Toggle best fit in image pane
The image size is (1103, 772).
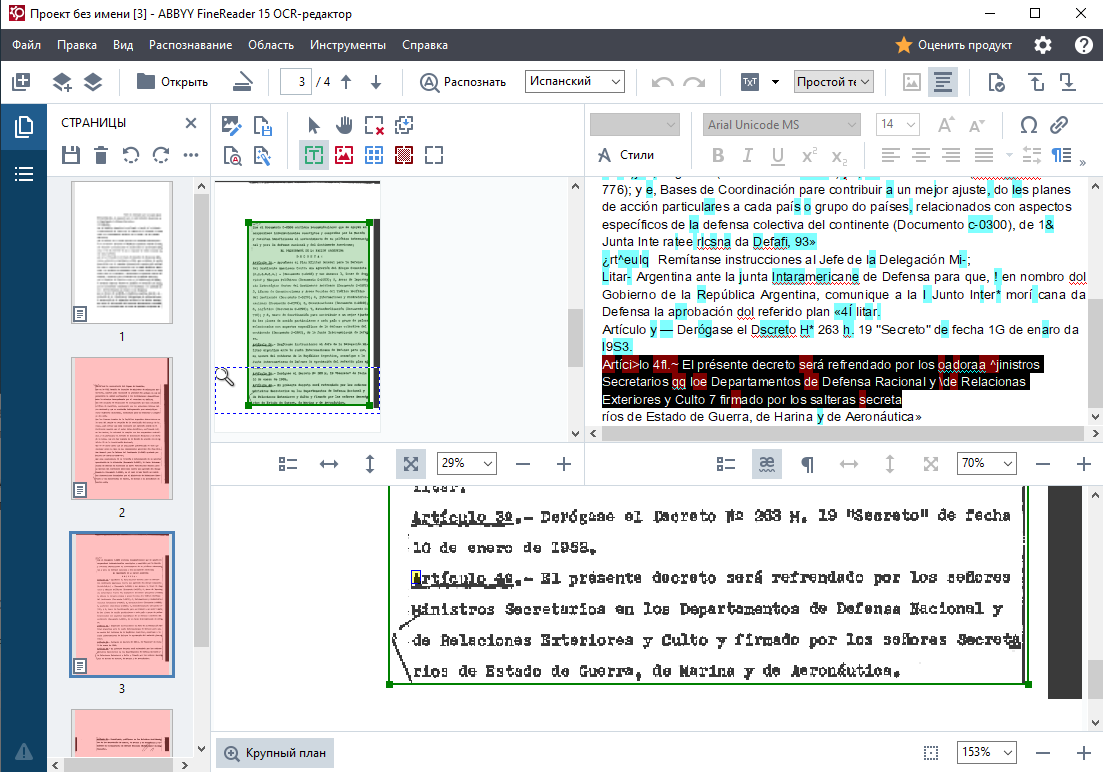click(410, 464)
